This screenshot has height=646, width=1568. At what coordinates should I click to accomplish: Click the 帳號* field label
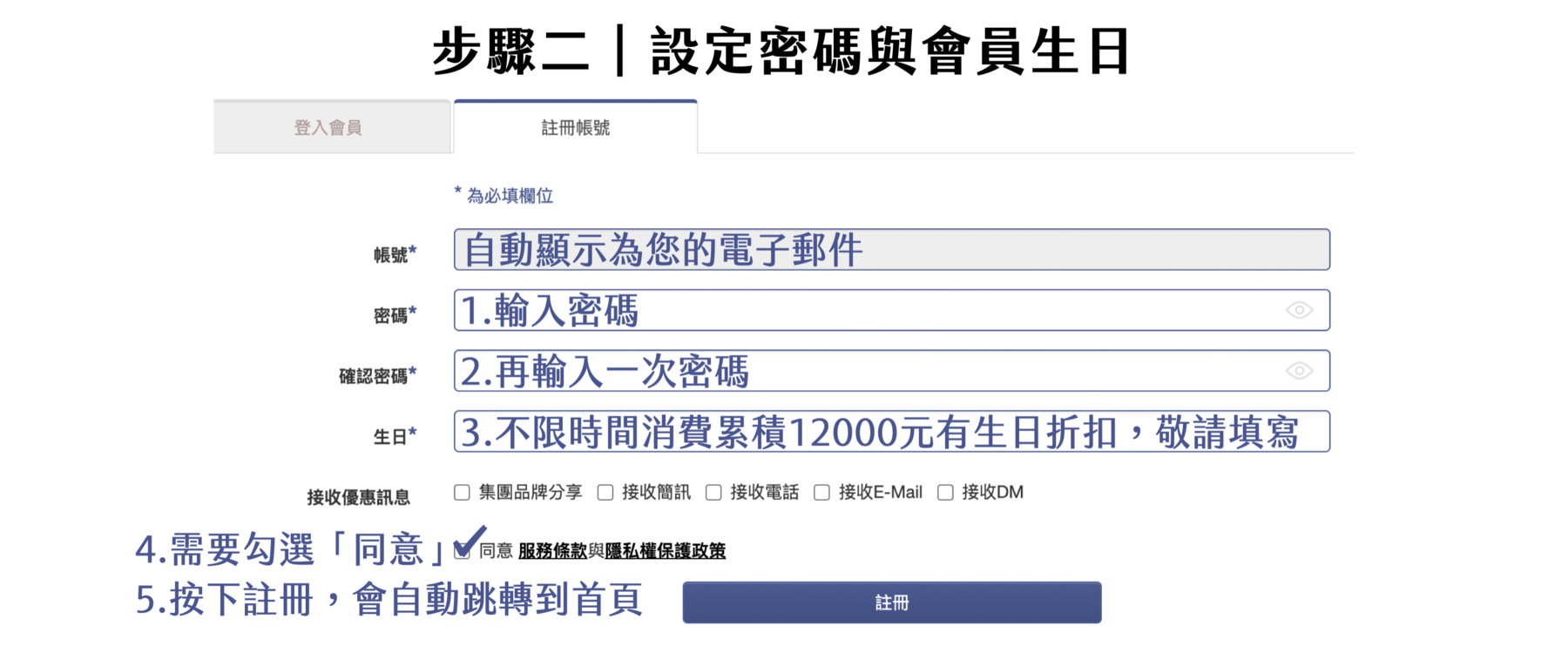coord(395,254)
